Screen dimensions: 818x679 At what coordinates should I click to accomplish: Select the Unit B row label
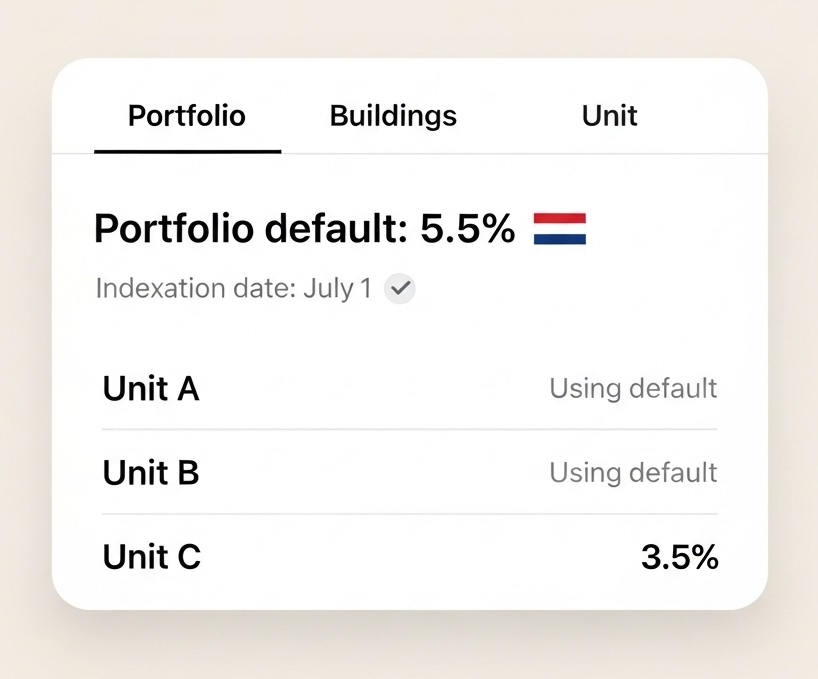(151, 472)
